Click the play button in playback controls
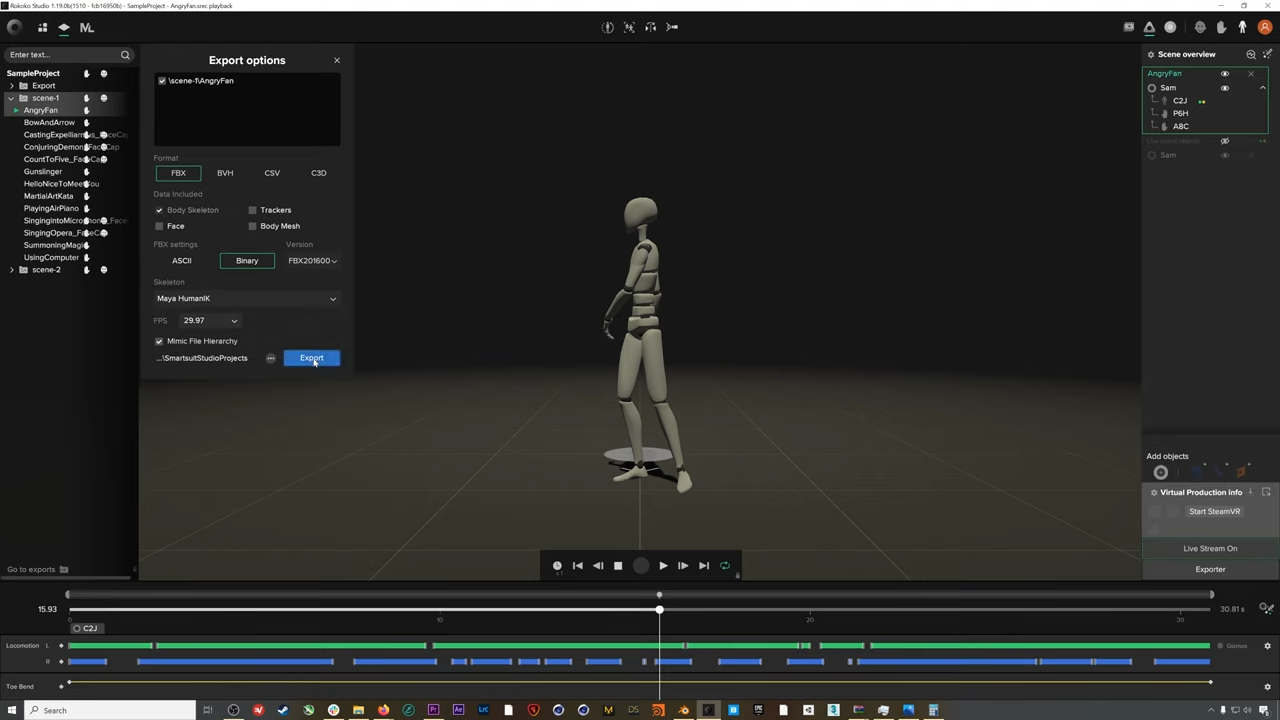Image resolution: width=1280 pixels, height=720 pixels. point(663,566)
